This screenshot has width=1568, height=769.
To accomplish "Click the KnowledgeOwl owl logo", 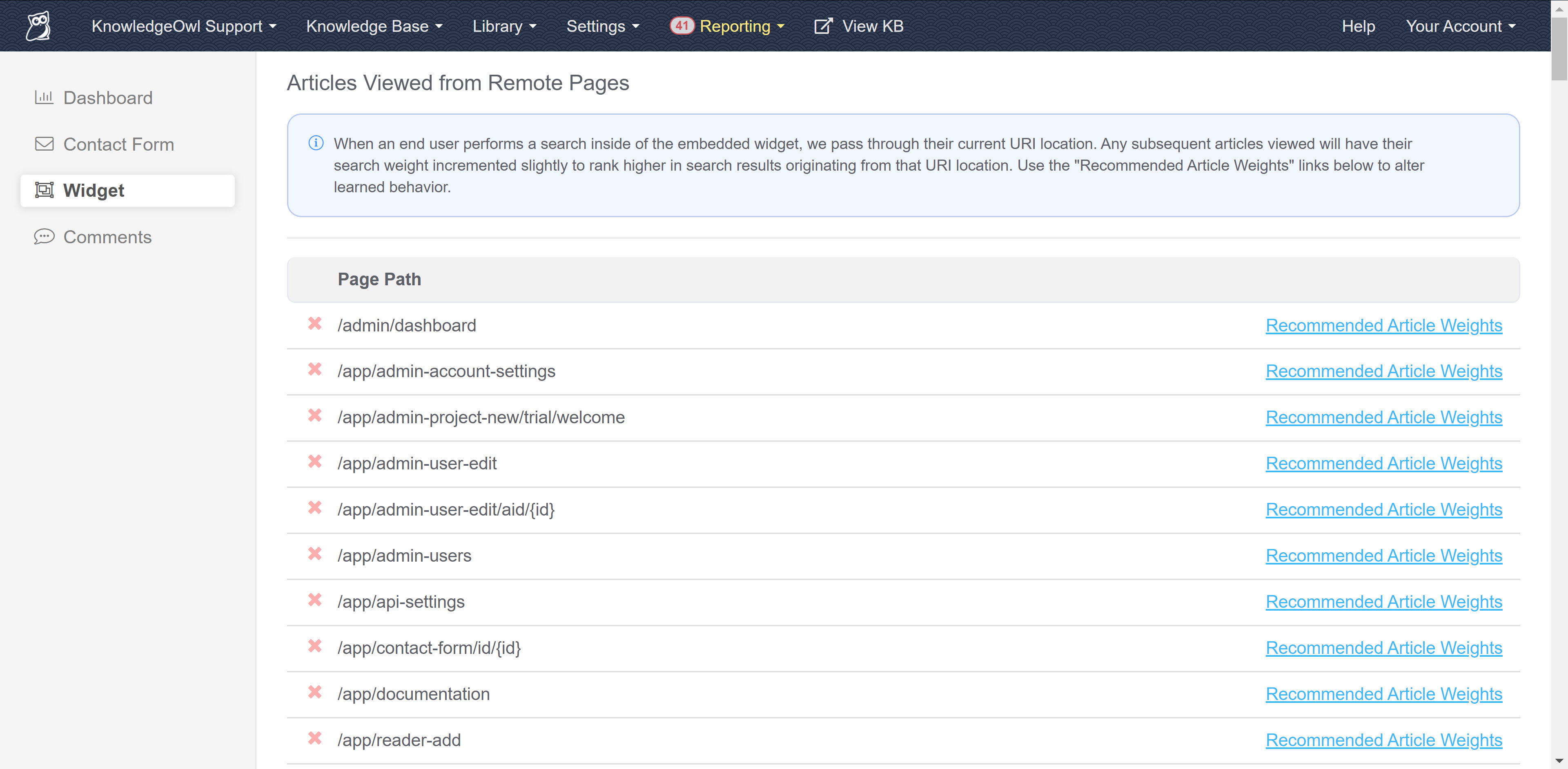I will (38, 26).
